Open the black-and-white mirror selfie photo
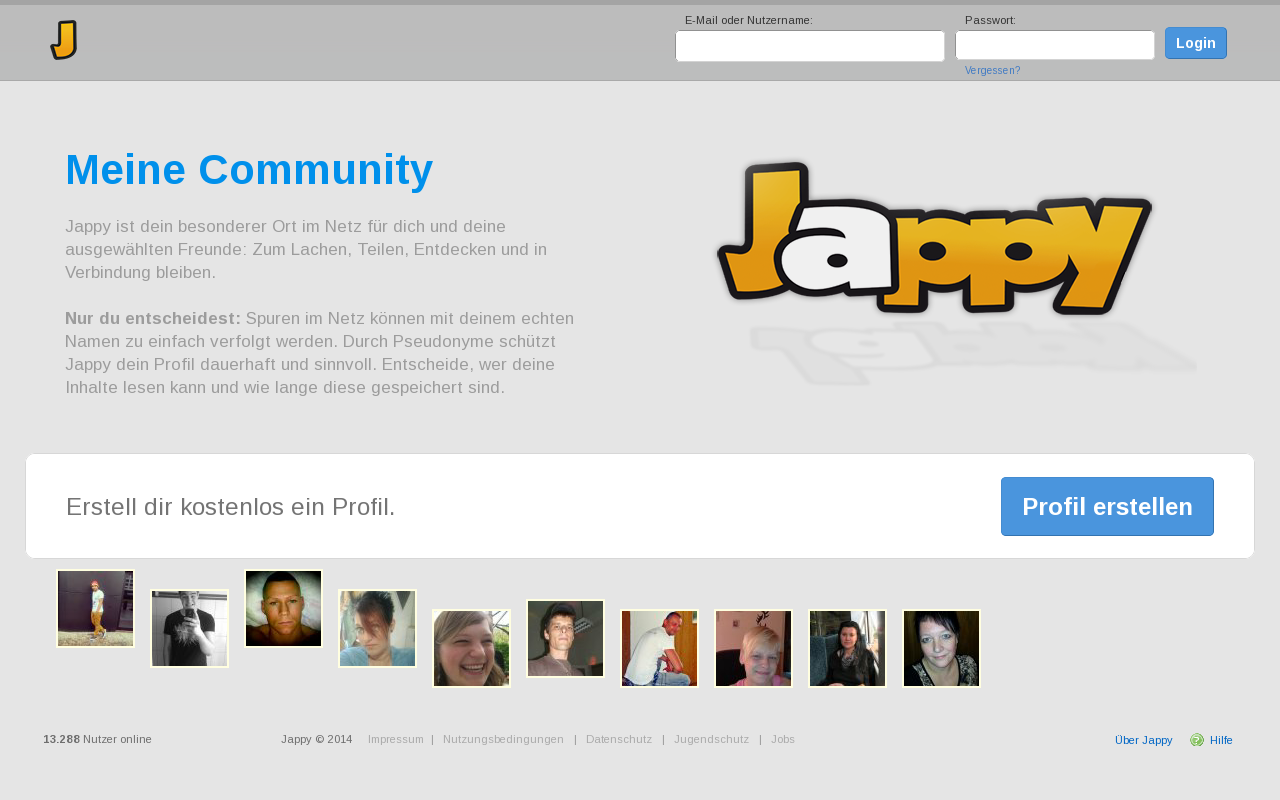 189,628
